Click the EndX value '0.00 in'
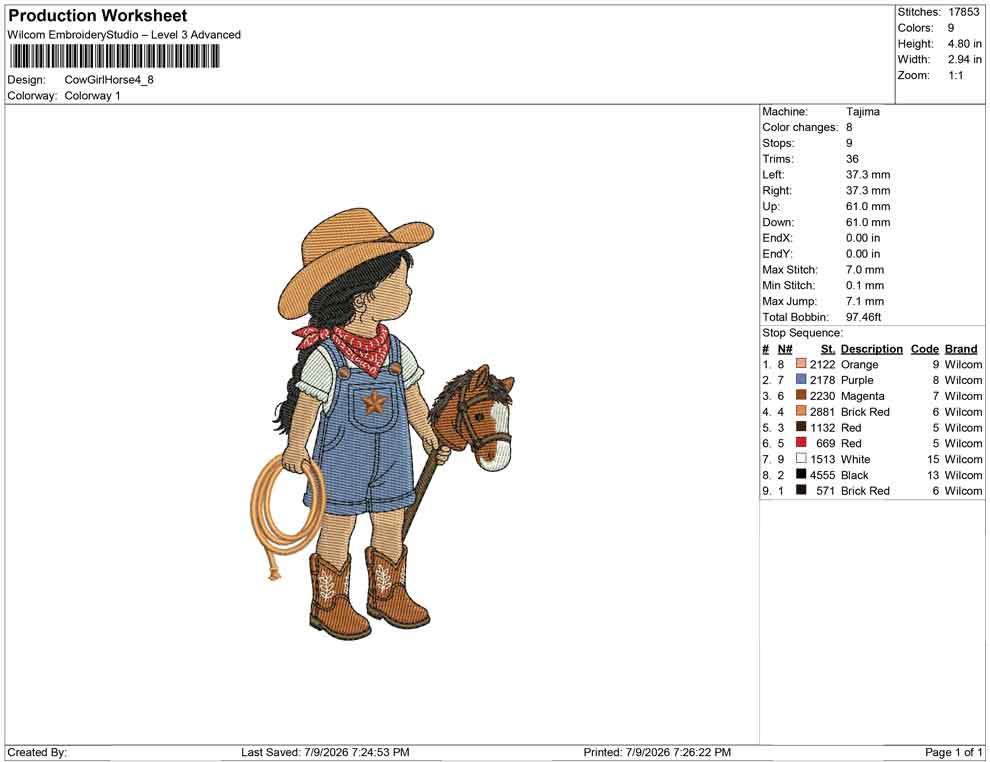The image size is (990, 762). [x=863, y=238]
